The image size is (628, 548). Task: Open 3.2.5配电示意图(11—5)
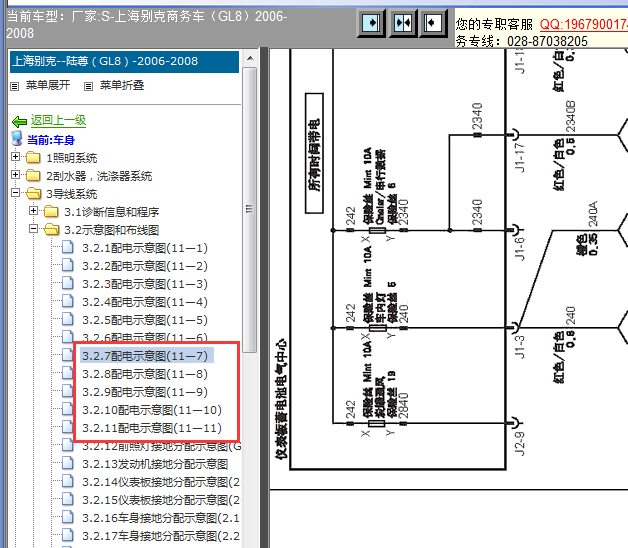[145, 320]
